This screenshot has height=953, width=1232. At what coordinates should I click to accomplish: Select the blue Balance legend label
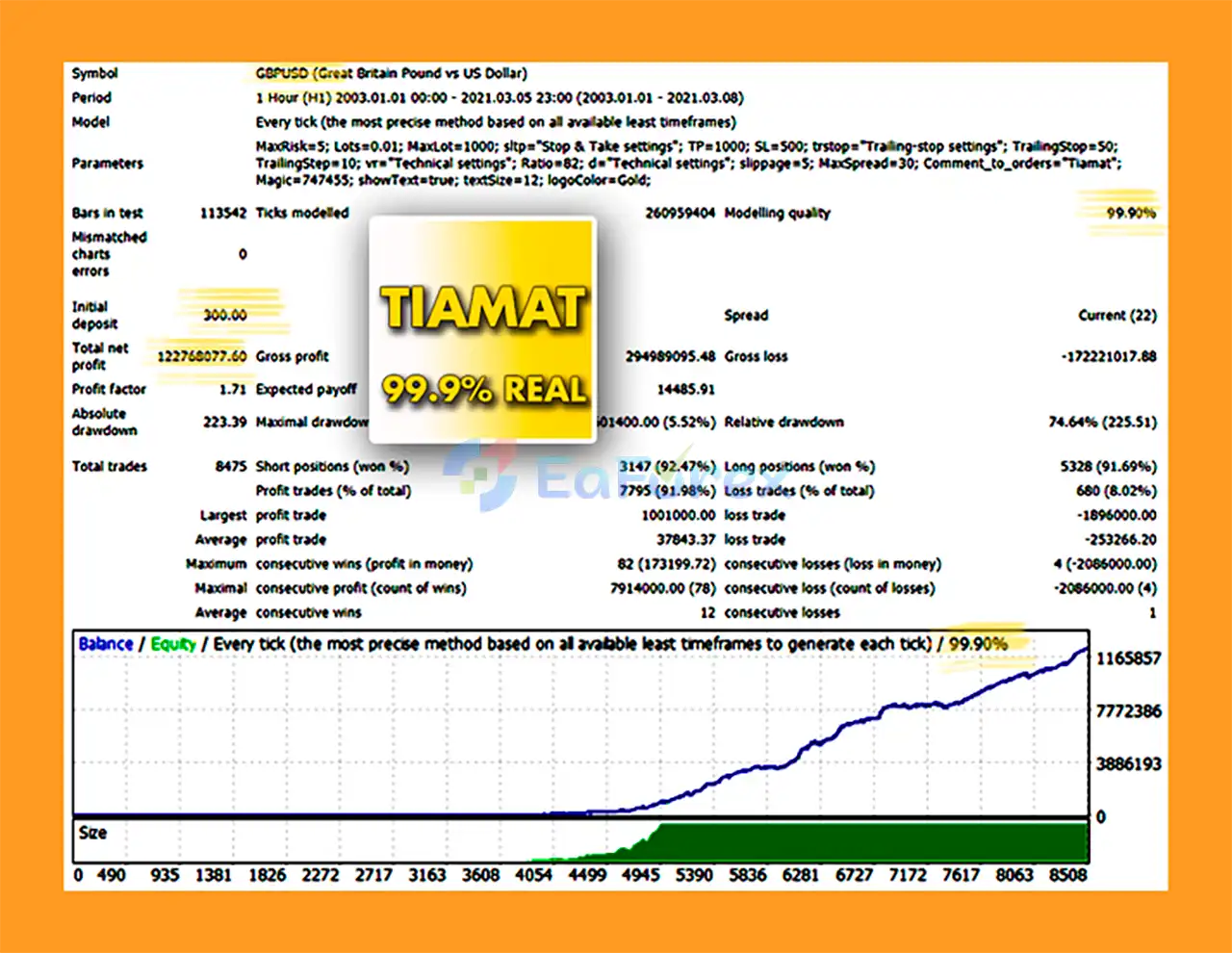(106, 644)
